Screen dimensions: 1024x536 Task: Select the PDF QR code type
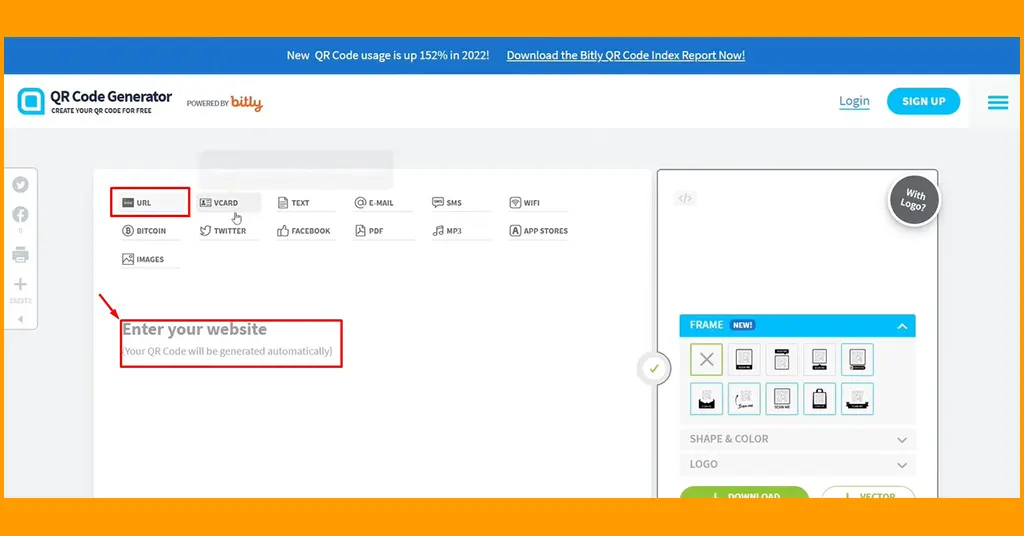383,230
